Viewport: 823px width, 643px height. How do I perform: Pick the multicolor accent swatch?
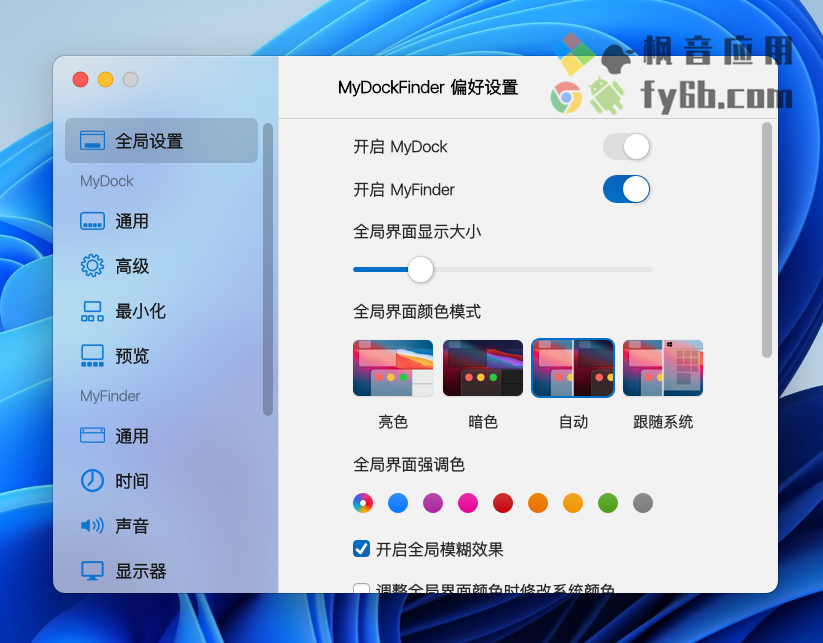tap(363, 503)
